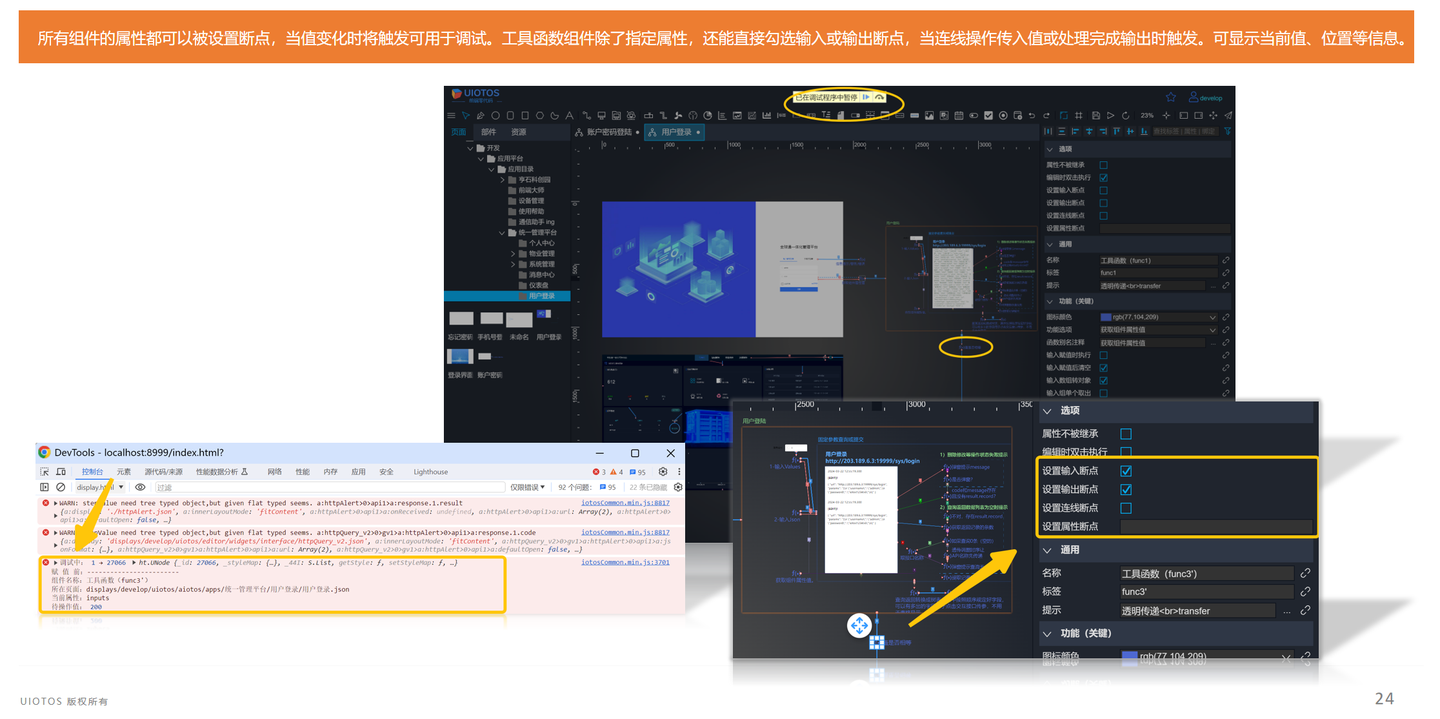Click 设置属性断点 field in enlarged panel
This screenshot has height=719, width=1440.
pyautogui.click(x=1216, y=527)
